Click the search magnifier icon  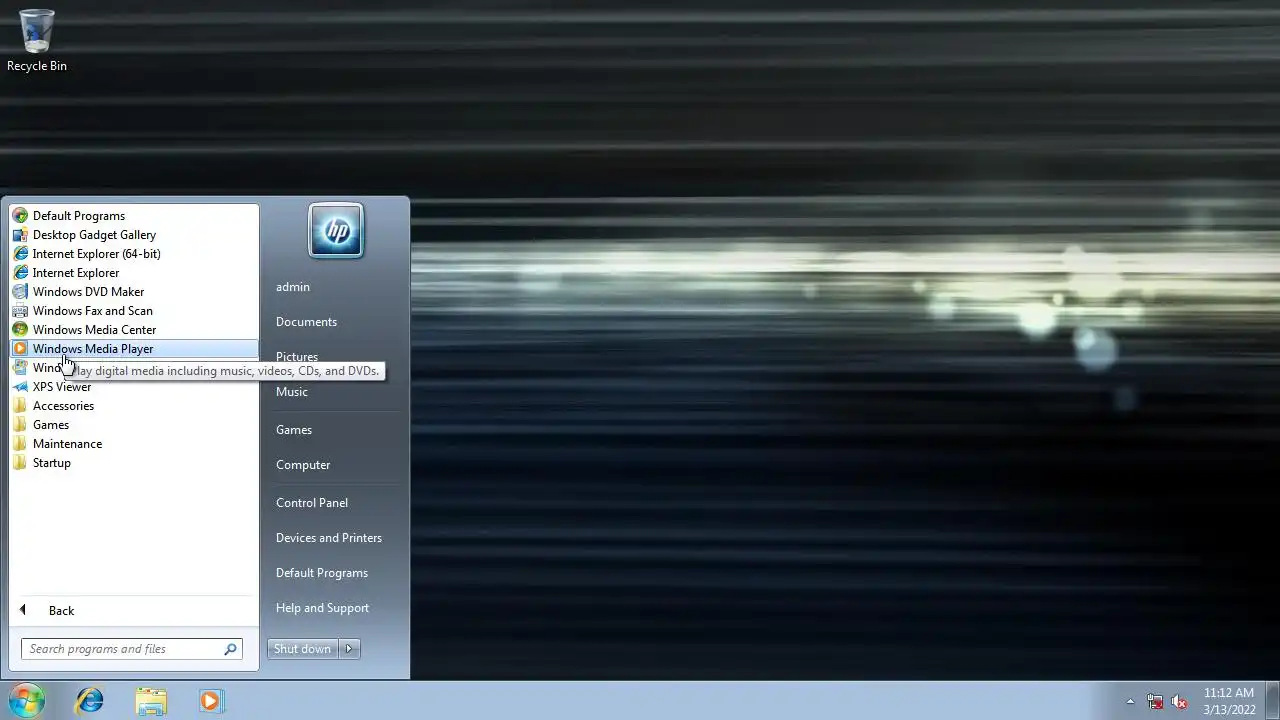[x=230, y=649]
